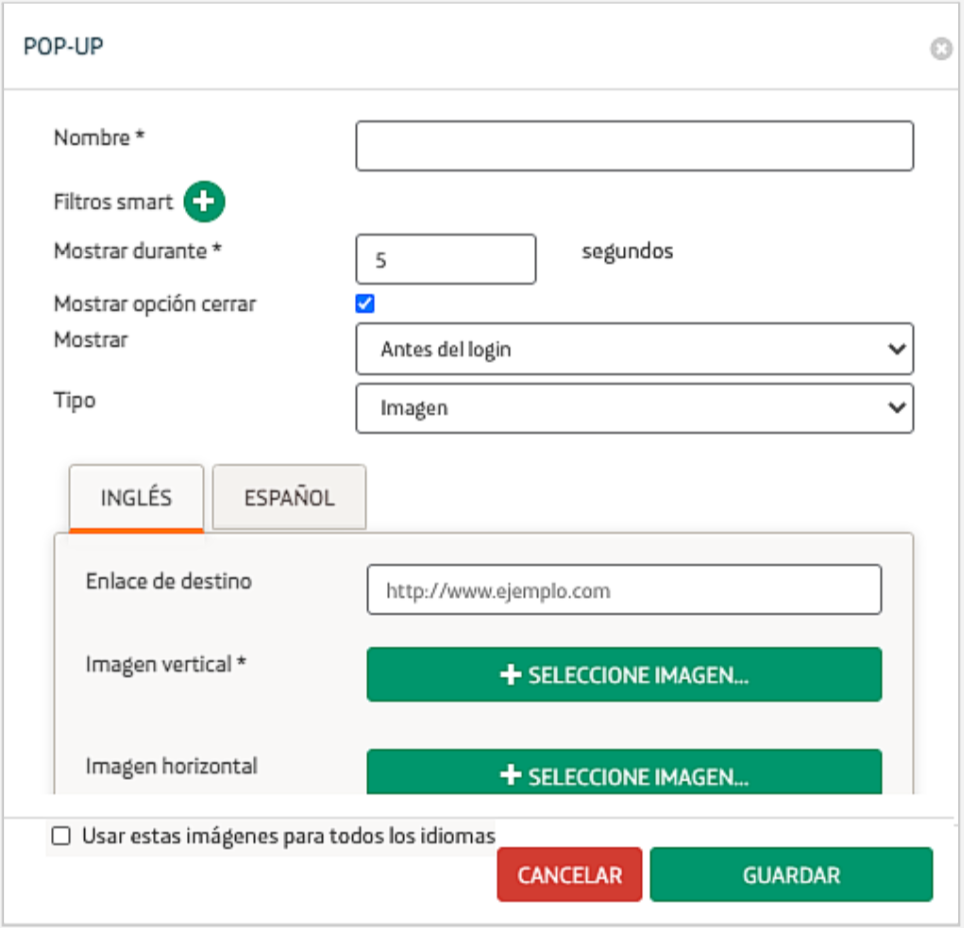Uncheck Mostrar opción cerrar checkbox
Viewport: 964px width, 928px height.
[x=365, y=304]
